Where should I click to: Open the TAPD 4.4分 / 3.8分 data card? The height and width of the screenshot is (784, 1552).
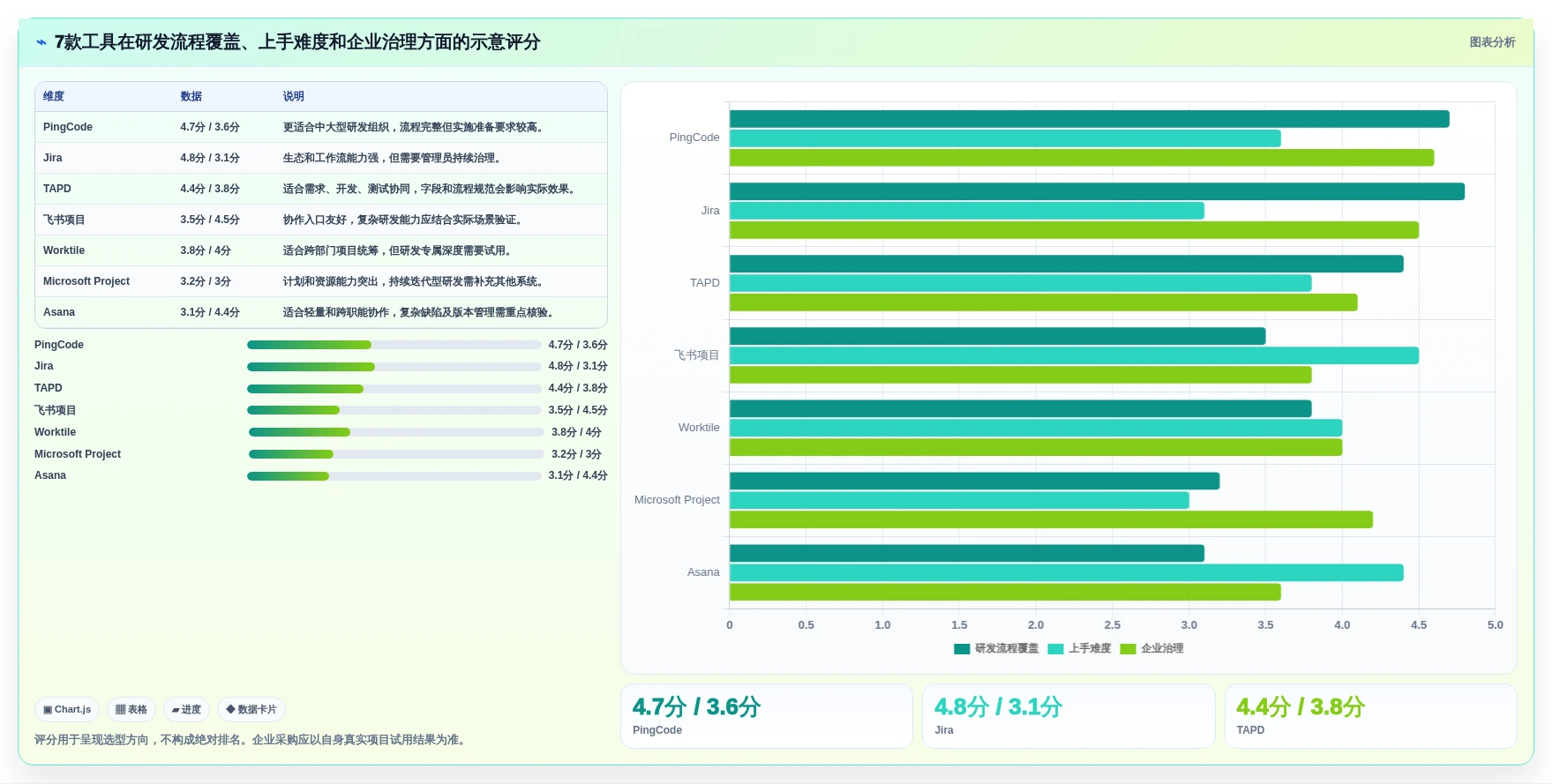click(1370, 716)
